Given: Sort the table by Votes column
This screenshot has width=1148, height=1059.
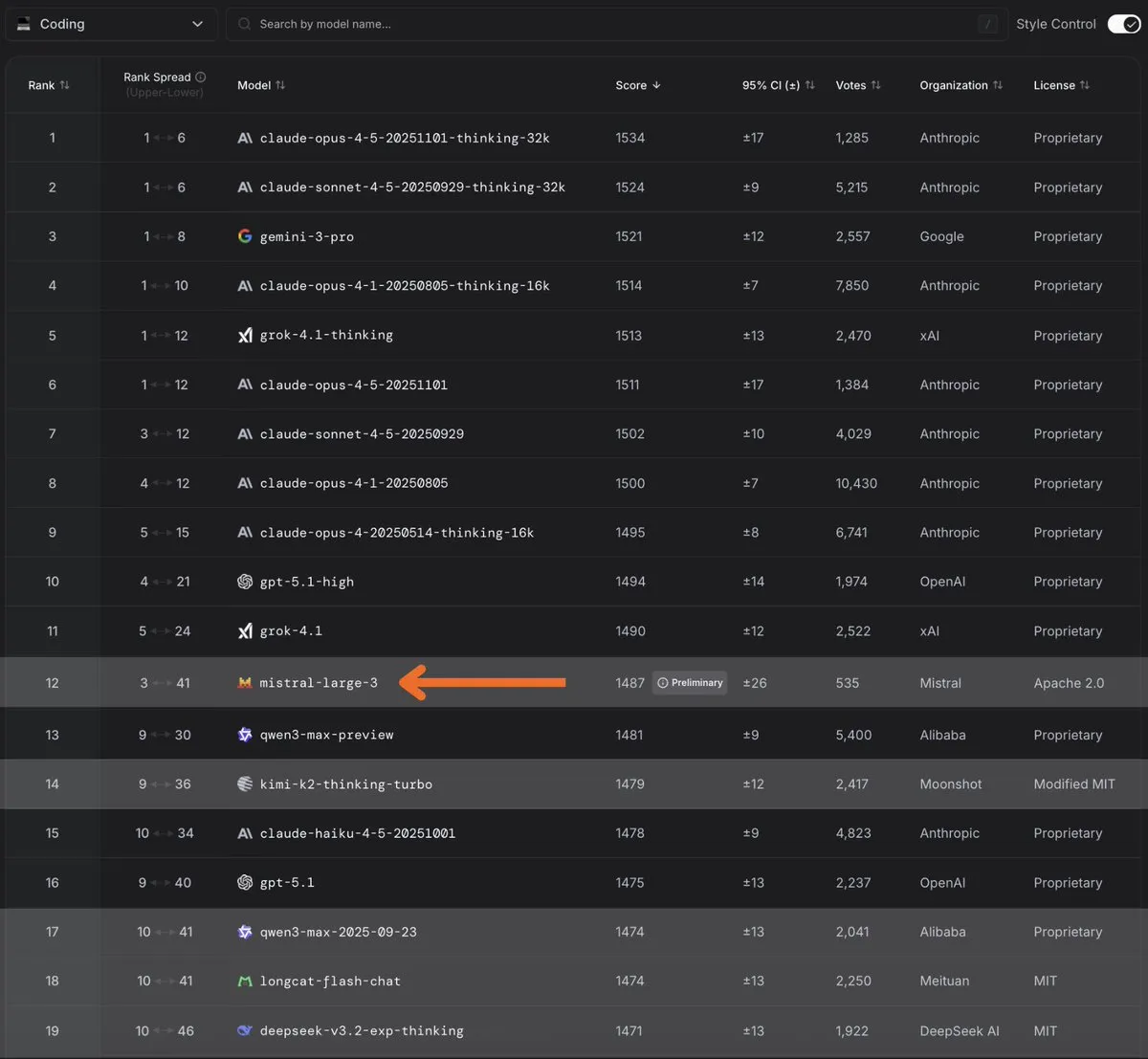Looking at the screenshot, I should [x=857, y=85].
